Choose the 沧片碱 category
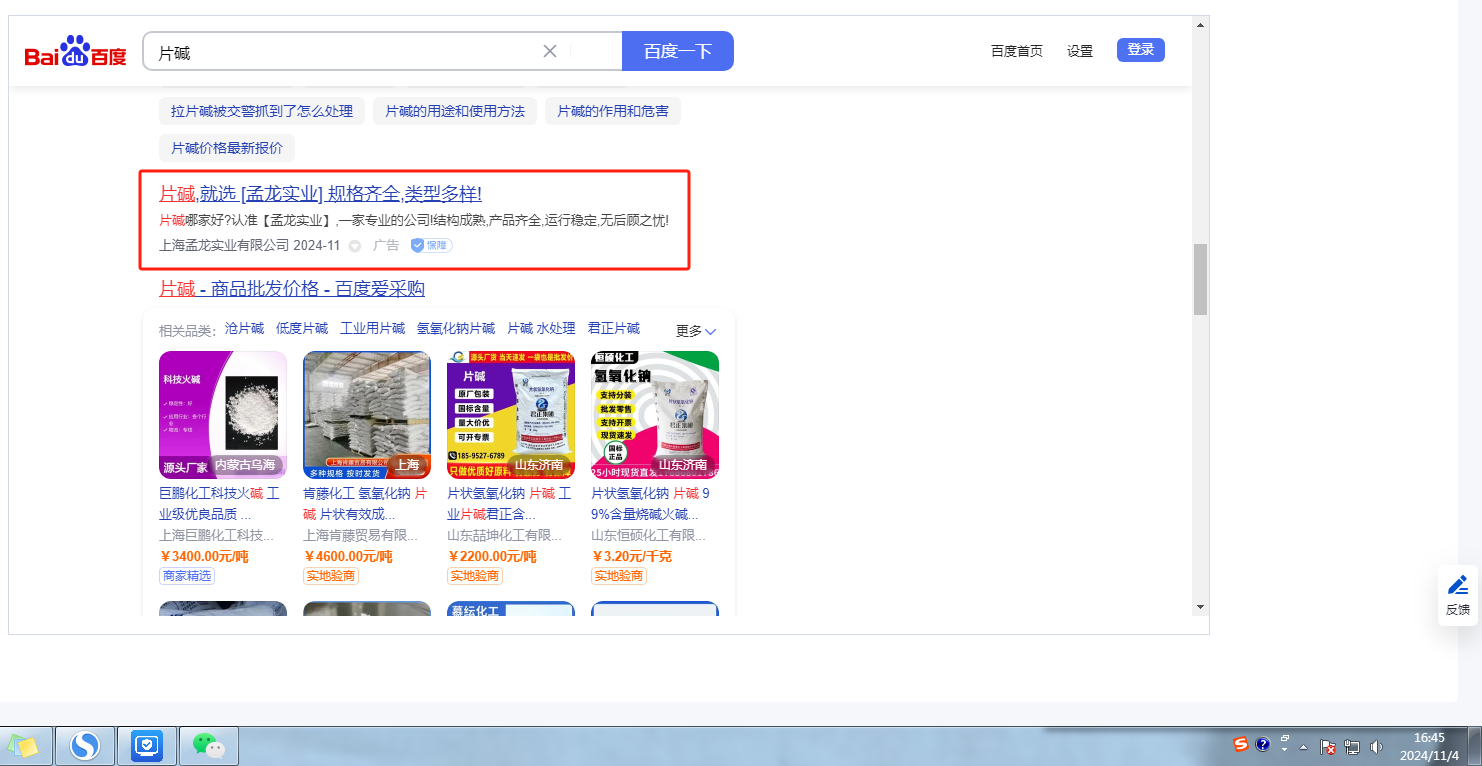Viewport: 1482px width, 766px height. pos(244,328)
